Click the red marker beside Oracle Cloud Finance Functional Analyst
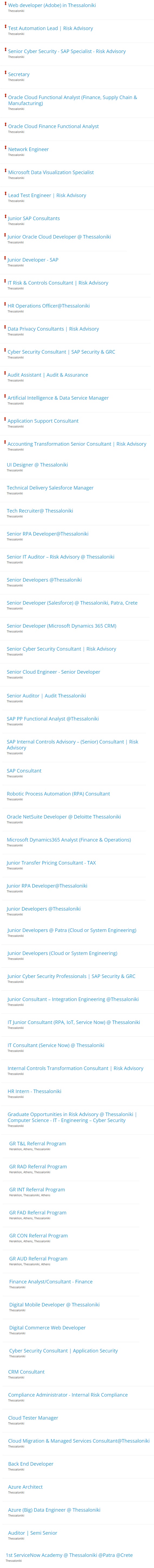 coord(5,124)
